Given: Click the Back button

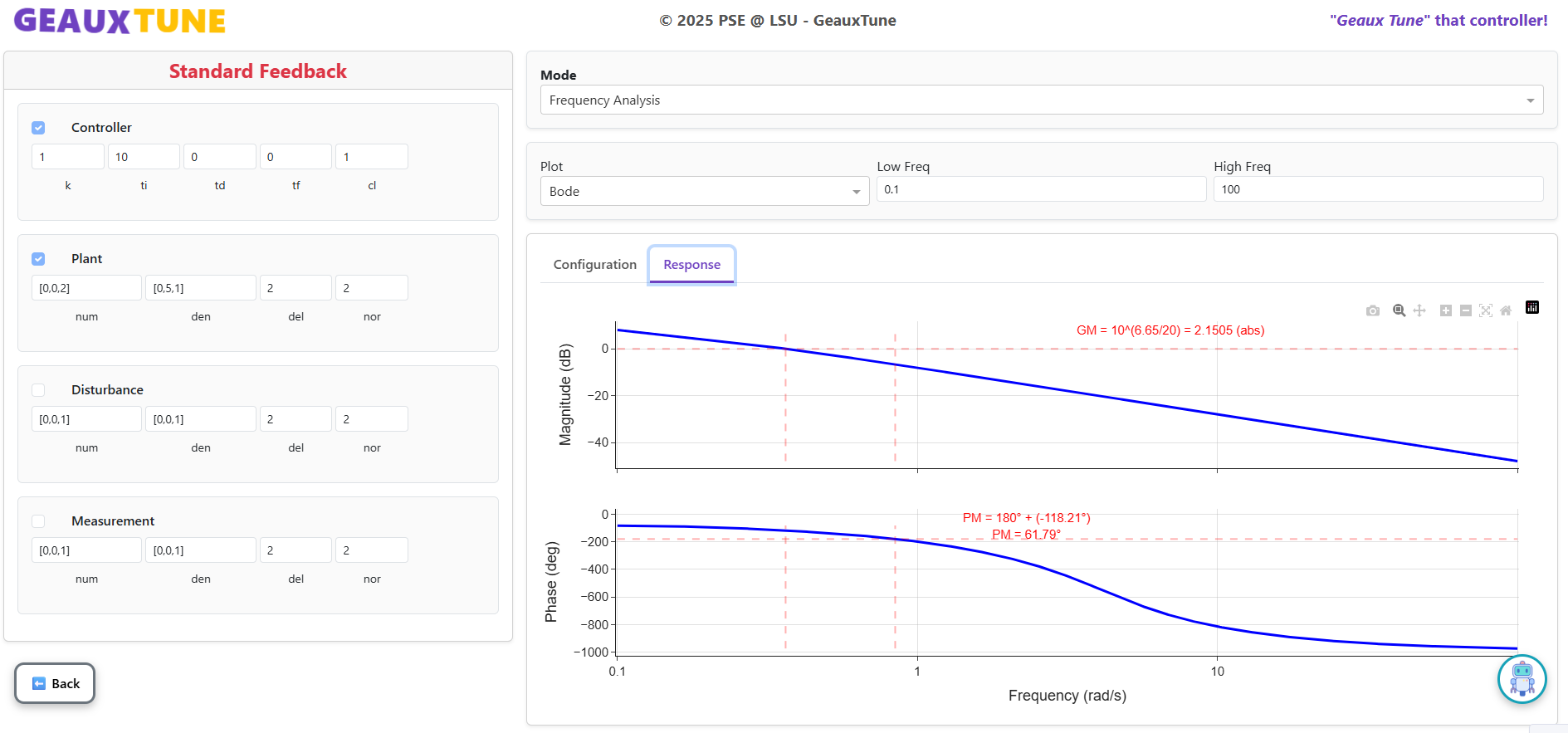Looking at the screenshot, I should (x=55, y=683).
